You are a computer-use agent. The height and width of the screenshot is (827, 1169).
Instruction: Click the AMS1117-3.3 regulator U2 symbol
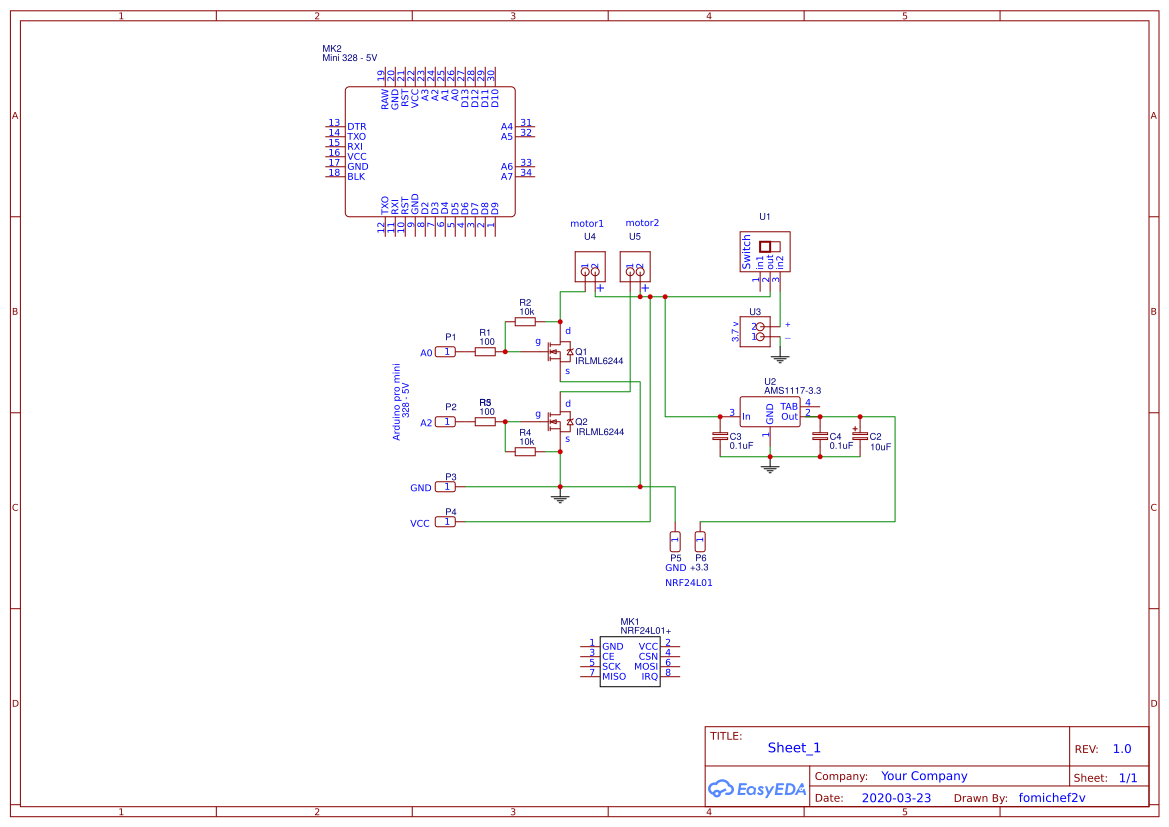pos(770,410)
